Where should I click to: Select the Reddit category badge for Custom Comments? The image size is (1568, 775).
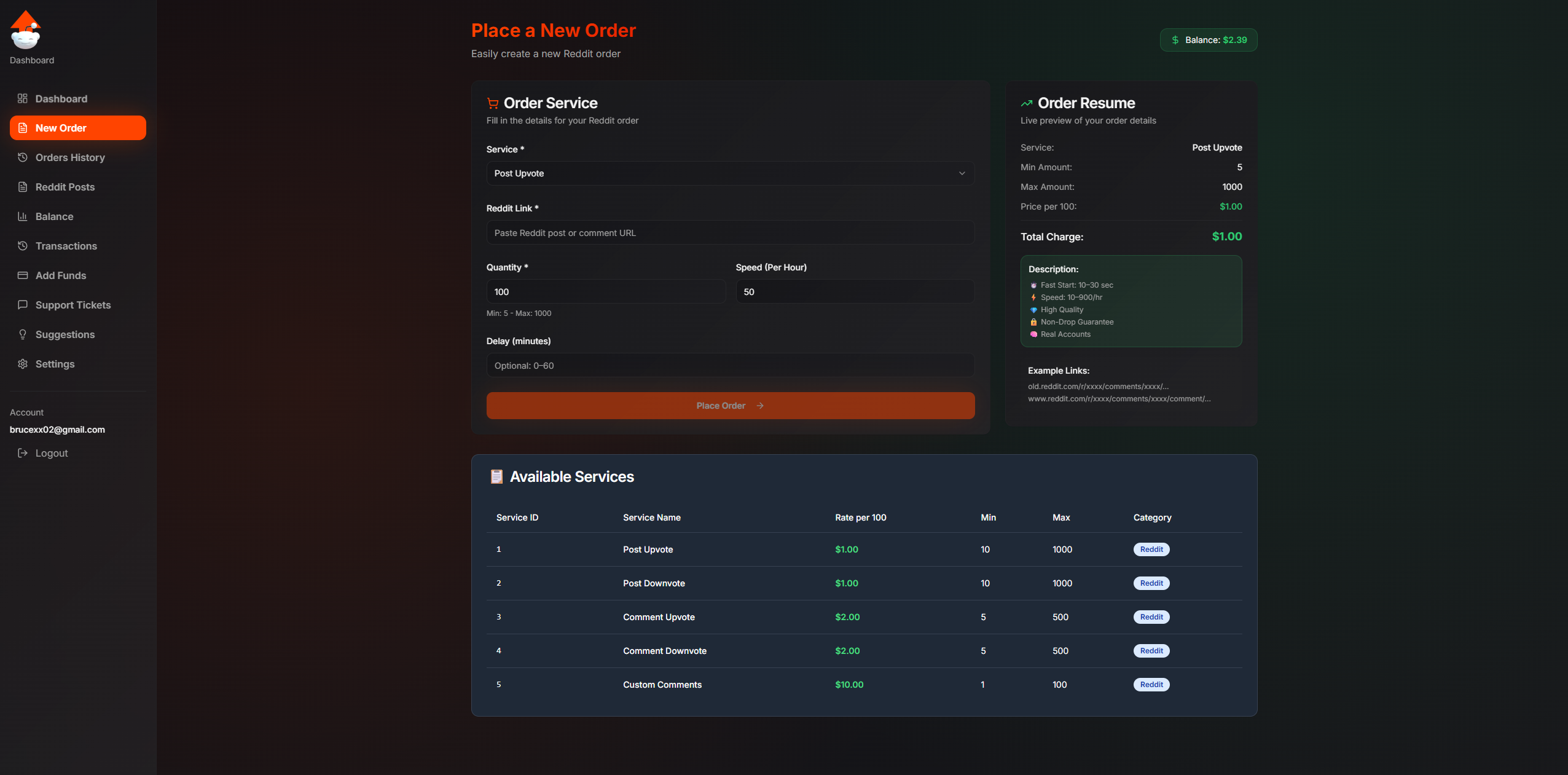click(1150, 685)
